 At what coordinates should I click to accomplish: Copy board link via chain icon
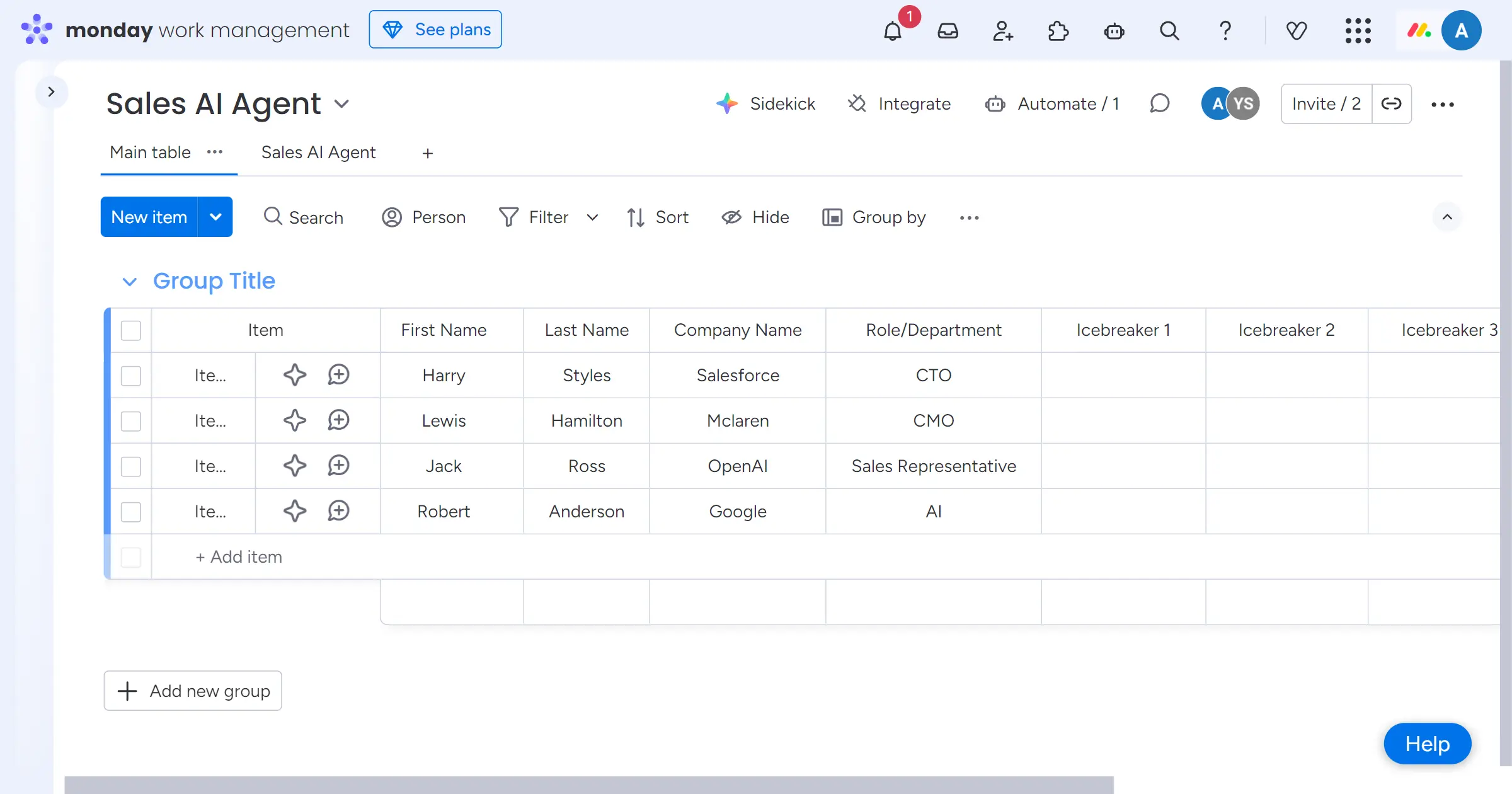click(1391, 103)
